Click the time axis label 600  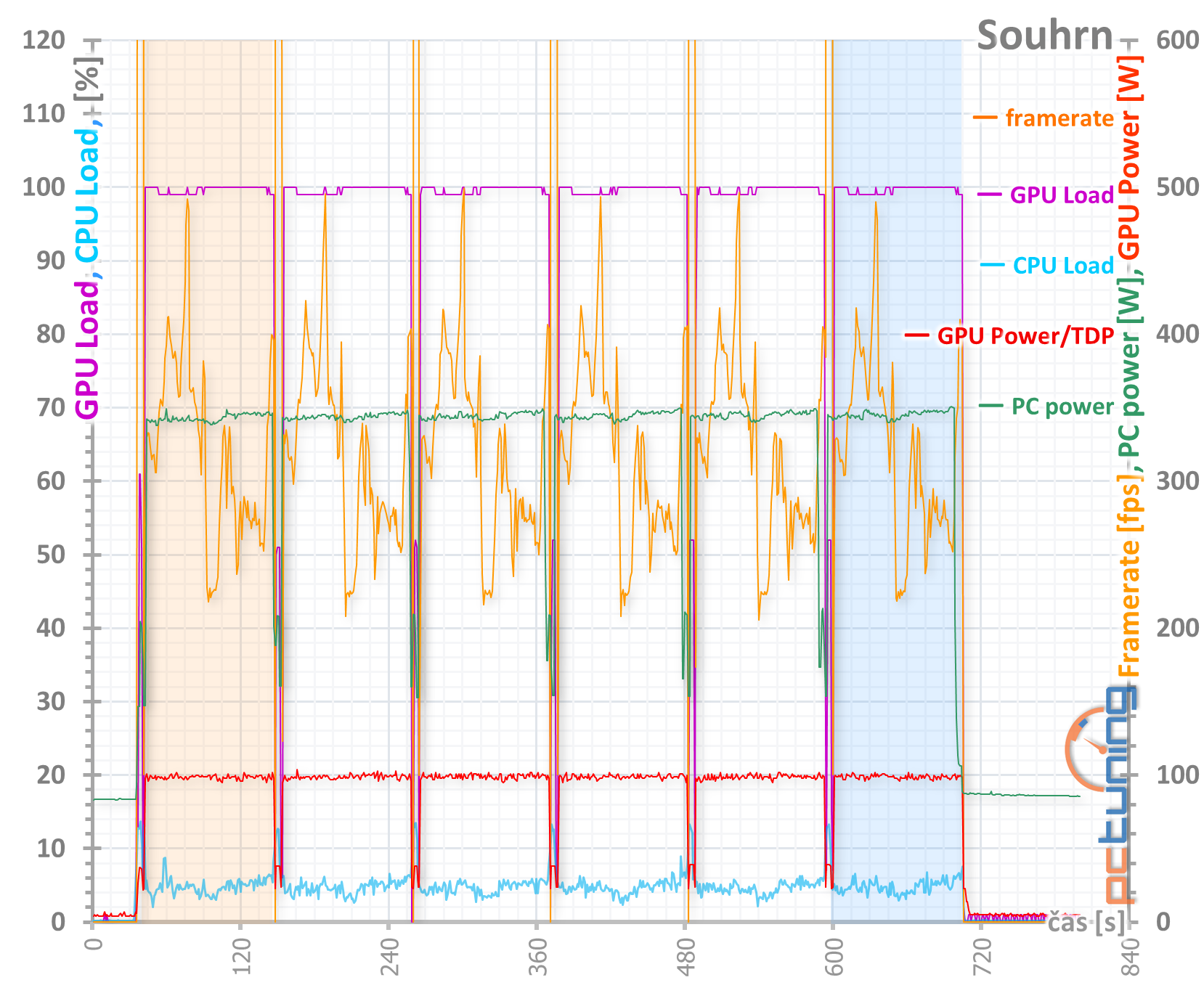[x=834, y=958]
